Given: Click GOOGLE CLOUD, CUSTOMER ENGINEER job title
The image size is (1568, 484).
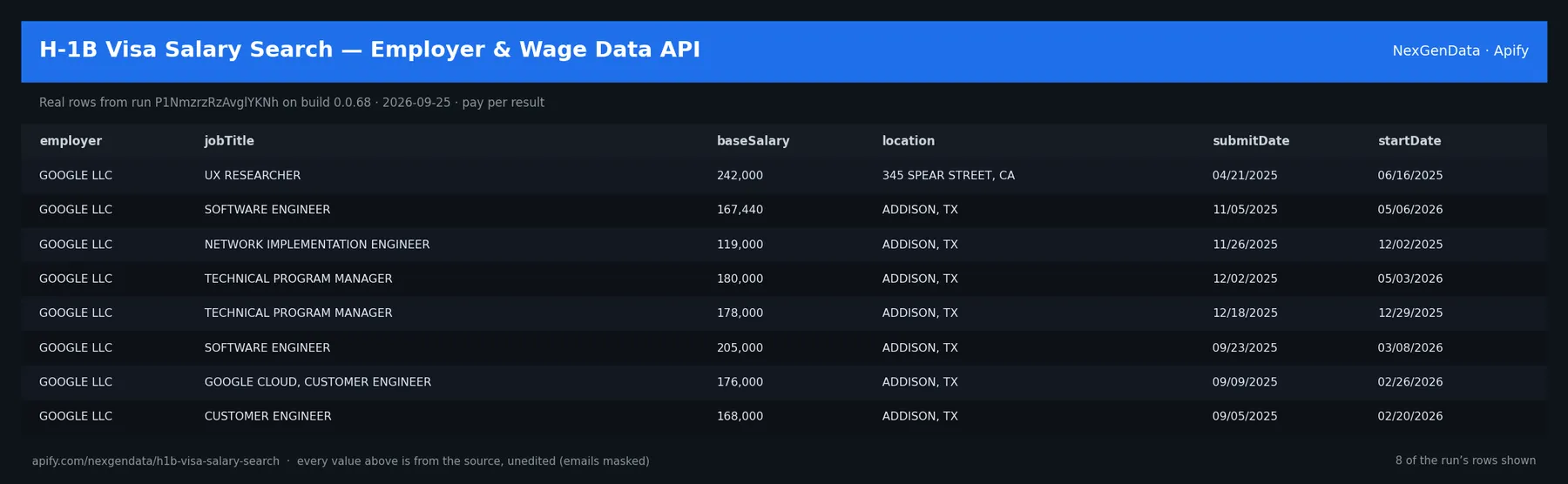Looking at the screenshot, I should pyautogui.click(x=317, y=382).
